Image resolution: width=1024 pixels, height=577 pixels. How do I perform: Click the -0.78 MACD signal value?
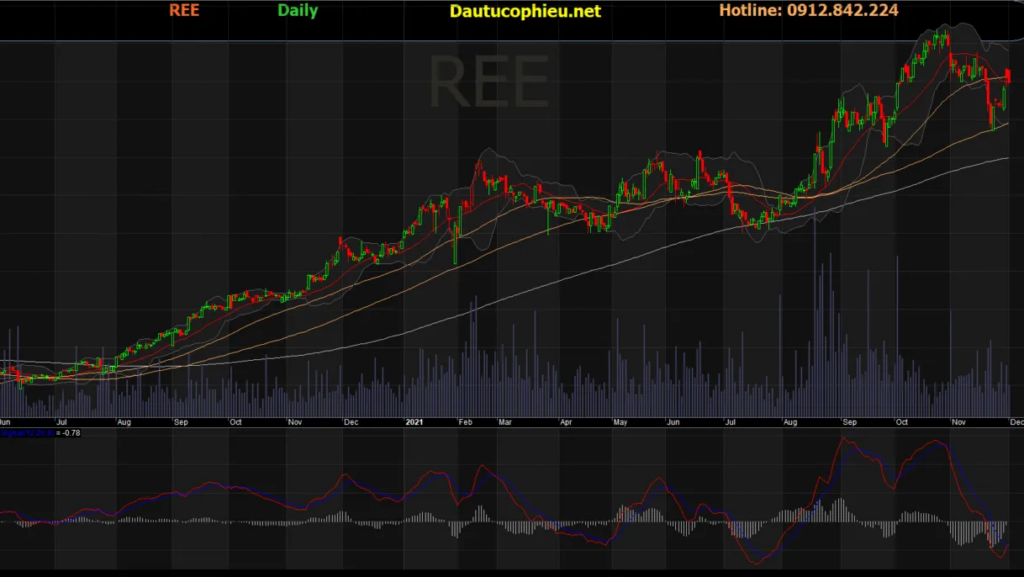[x=69, y=433]
